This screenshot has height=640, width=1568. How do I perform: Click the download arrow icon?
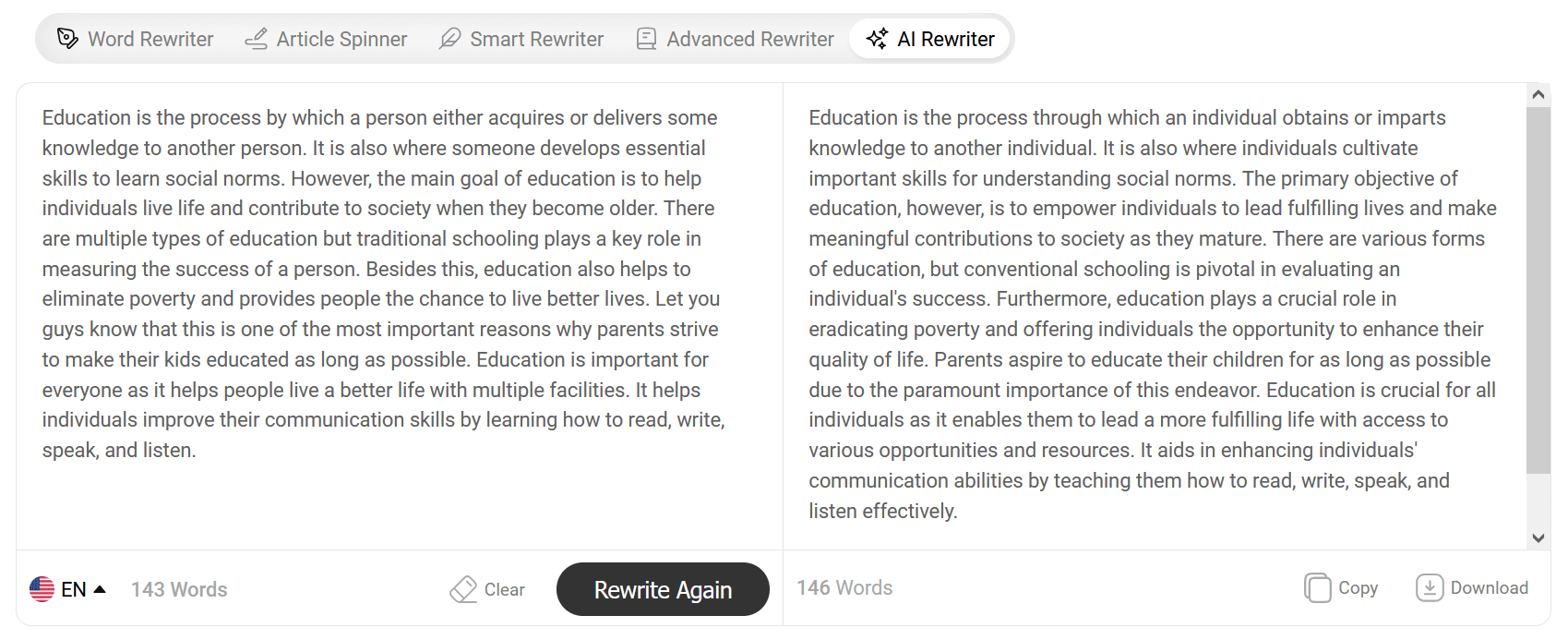tap(1430, 587)
